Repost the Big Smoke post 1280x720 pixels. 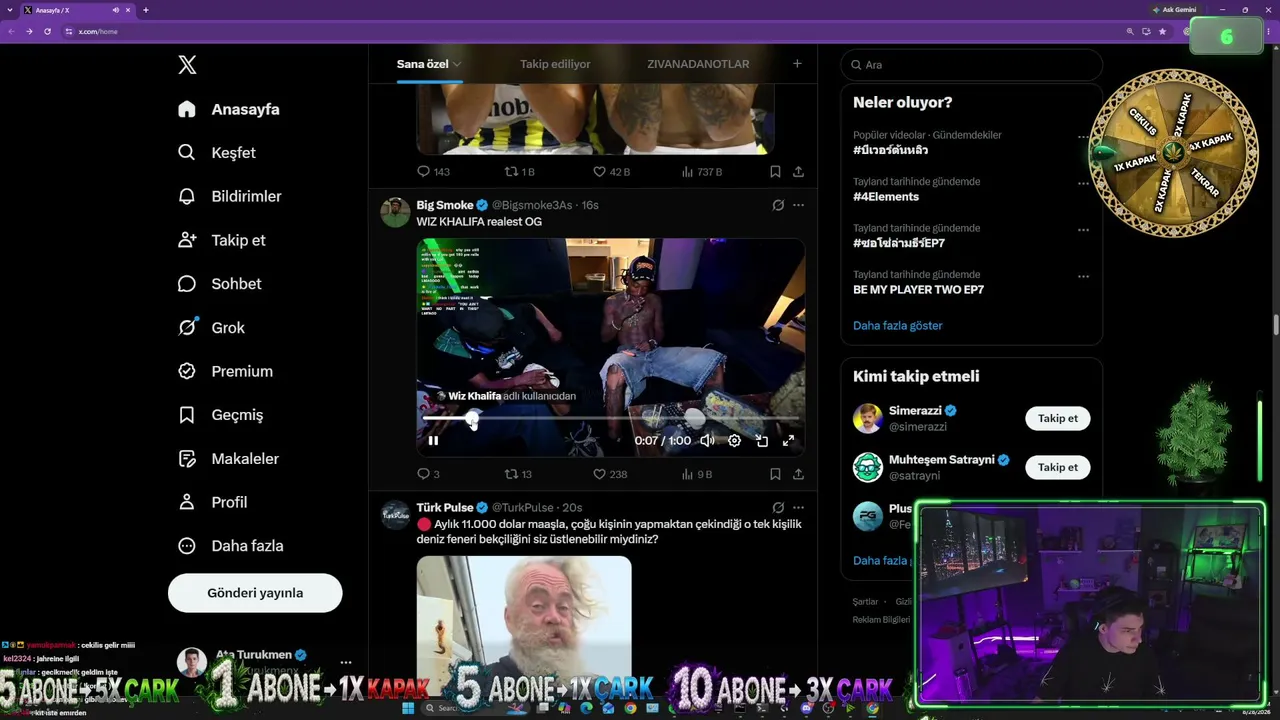pyautogui.click(x=518, y=474)
